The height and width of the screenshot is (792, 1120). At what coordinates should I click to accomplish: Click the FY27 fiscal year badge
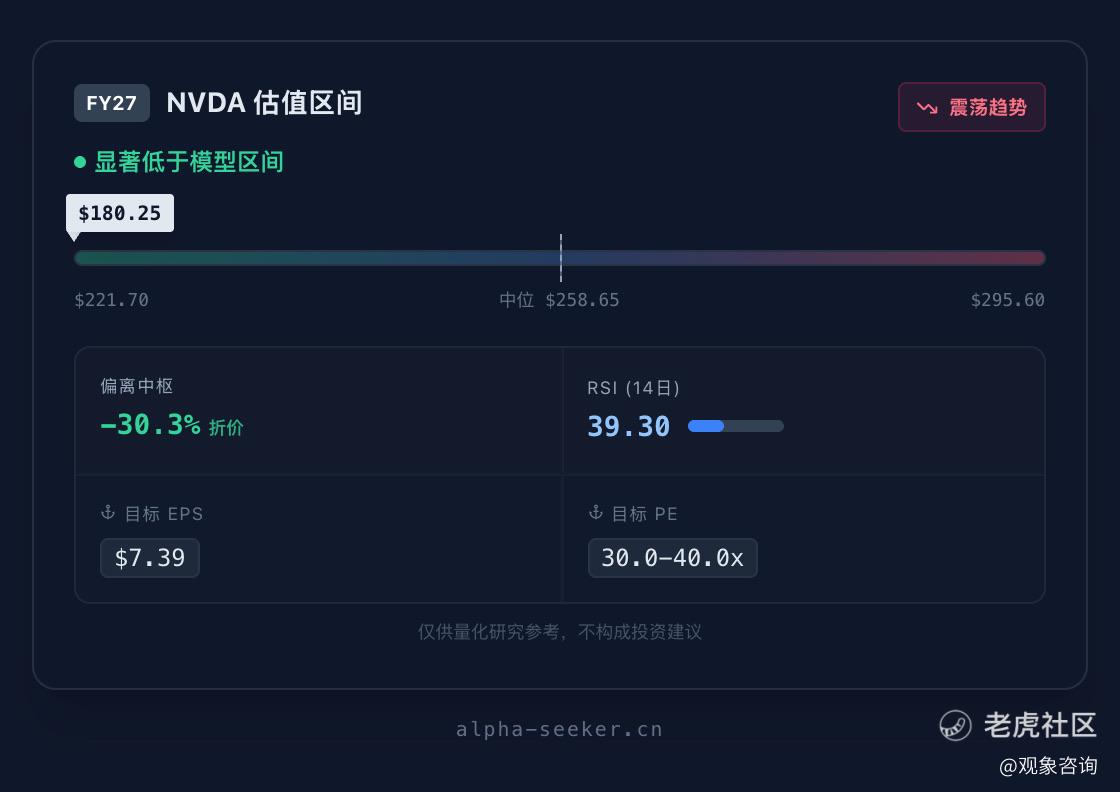[x=111, y=103]
